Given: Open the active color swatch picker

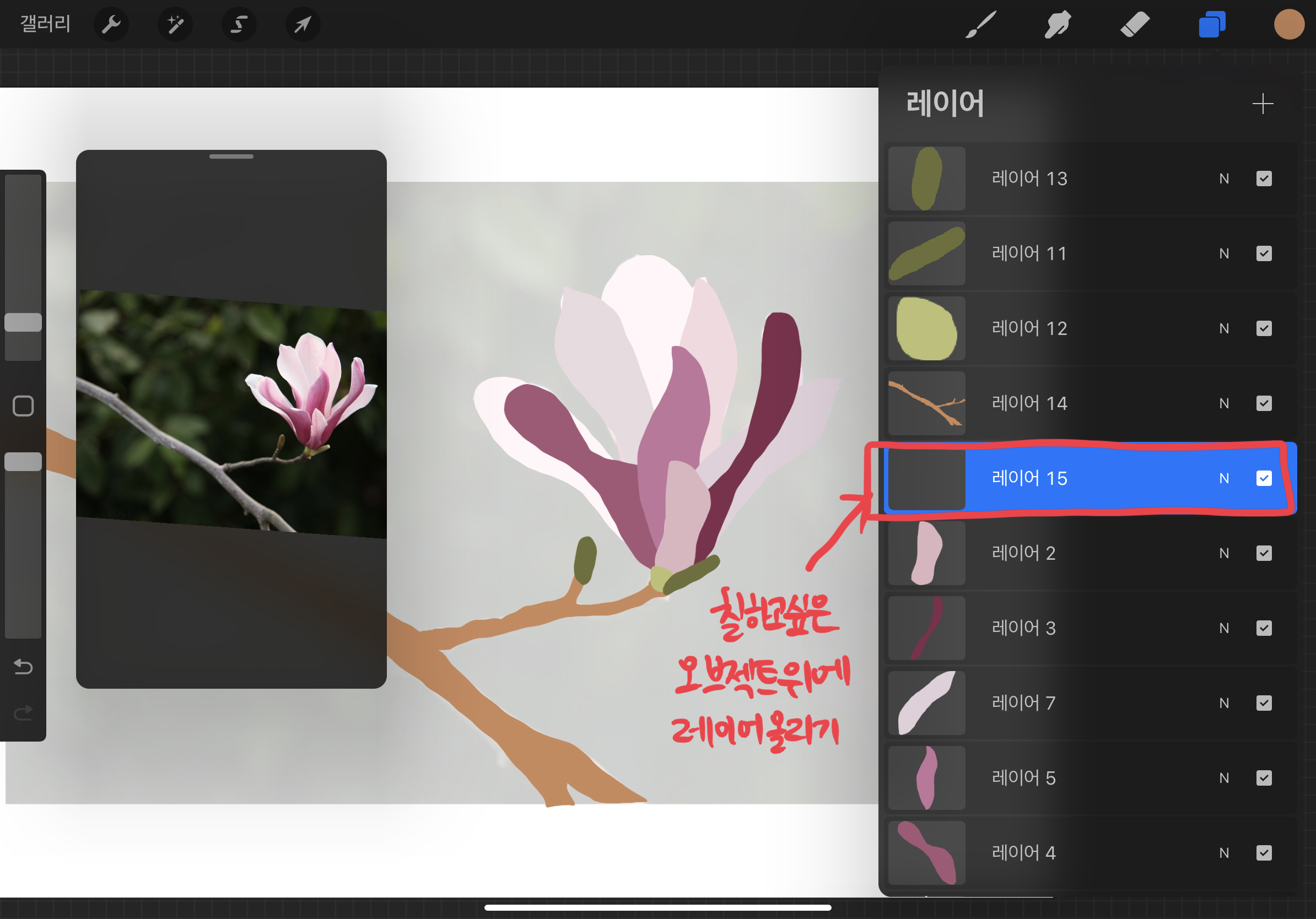Looking at the screenshot, I should click(x=1288, y=25).
